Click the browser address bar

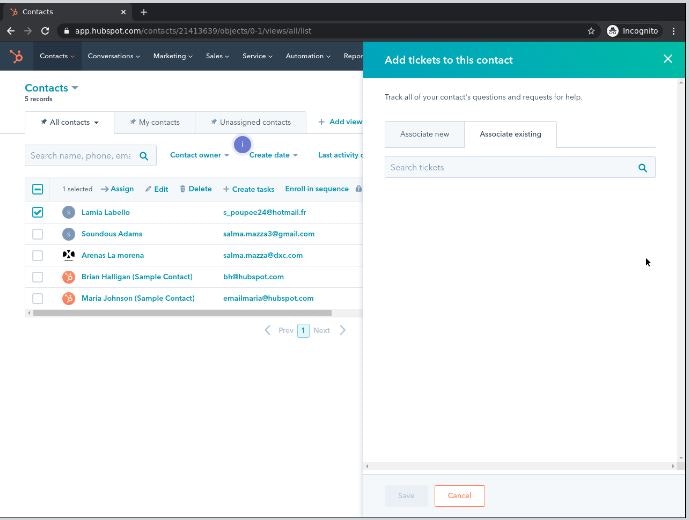pyautogui.click(x=325, y=31)
